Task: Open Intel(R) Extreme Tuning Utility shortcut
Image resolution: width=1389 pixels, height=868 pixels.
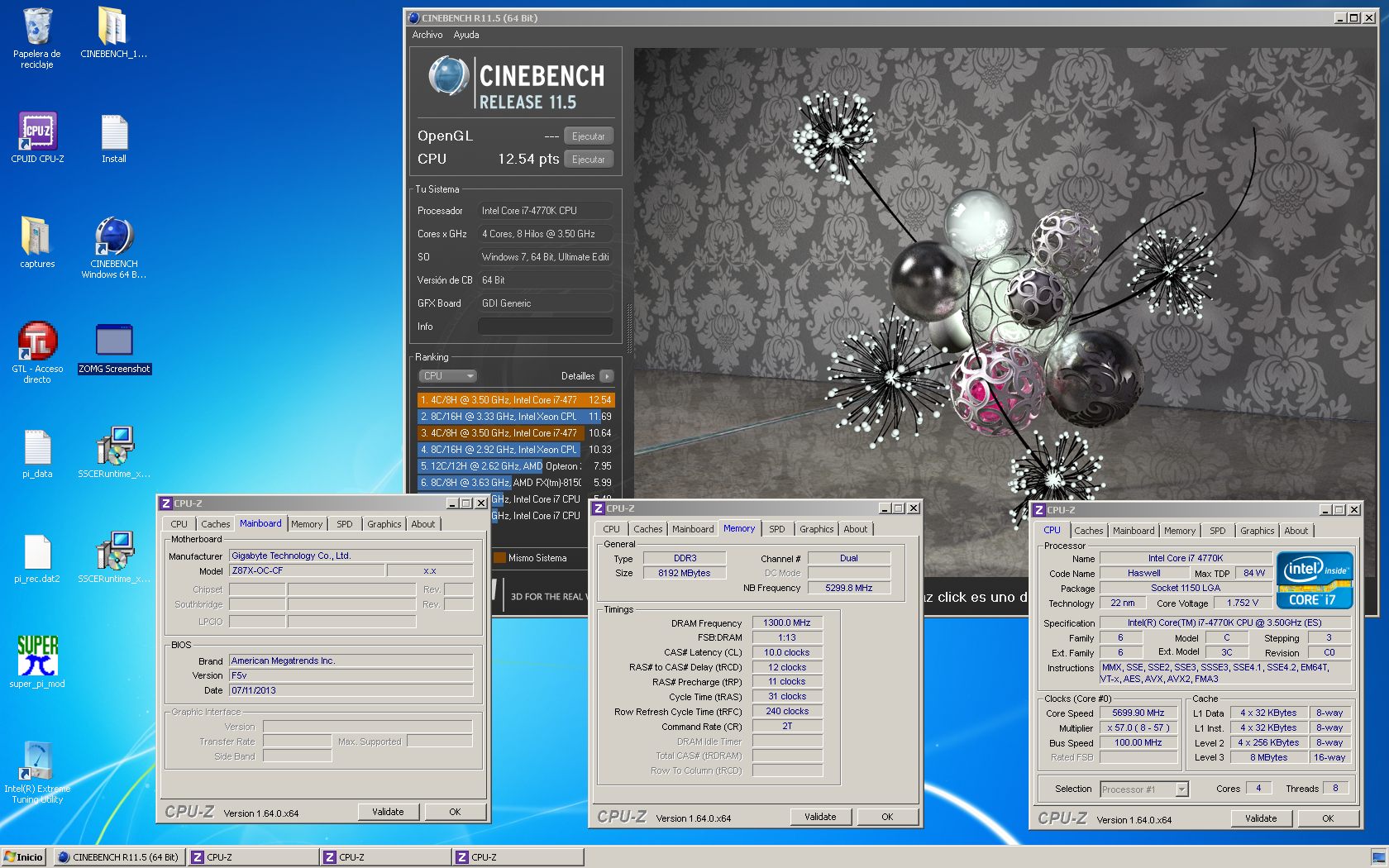Action: 37,772
